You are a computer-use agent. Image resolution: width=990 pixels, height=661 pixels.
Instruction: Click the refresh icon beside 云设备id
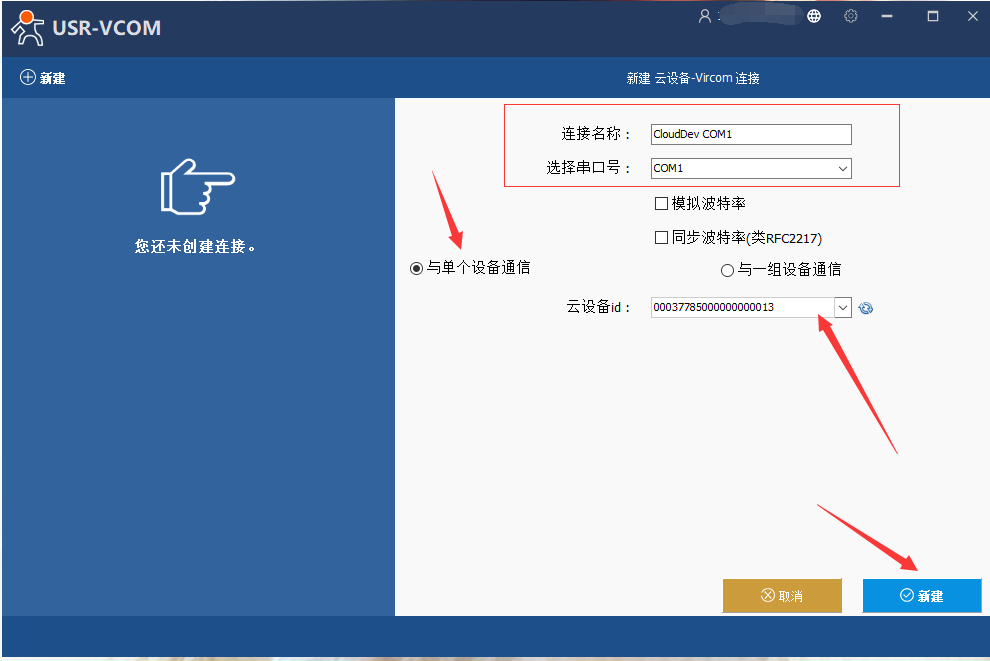[x=866, y=308]
